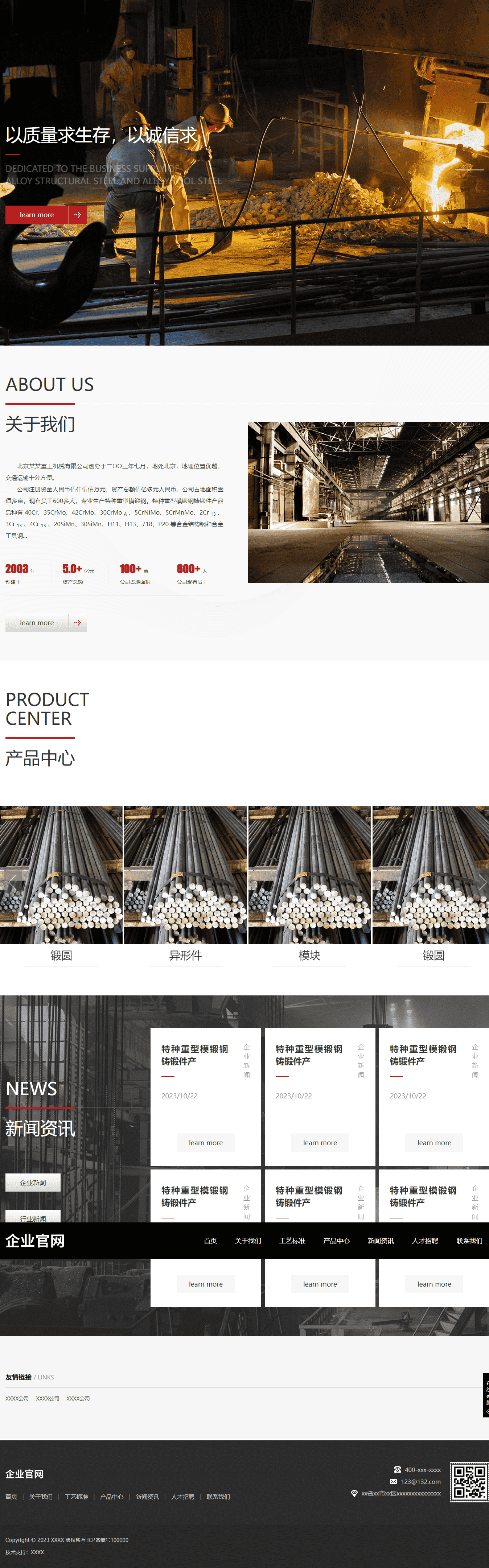The width and height of the screenshot is (489, 1568).
Task: Open 首页 in the top navigation bar
Action: pos(210,1241)
